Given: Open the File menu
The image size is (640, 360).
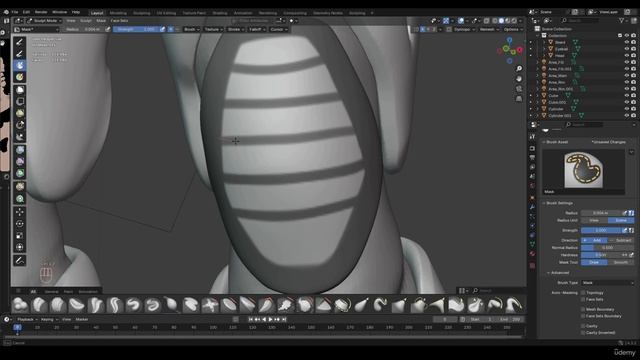Looking at the screenshot, I should pyautogui.click(x=15, y=12).
